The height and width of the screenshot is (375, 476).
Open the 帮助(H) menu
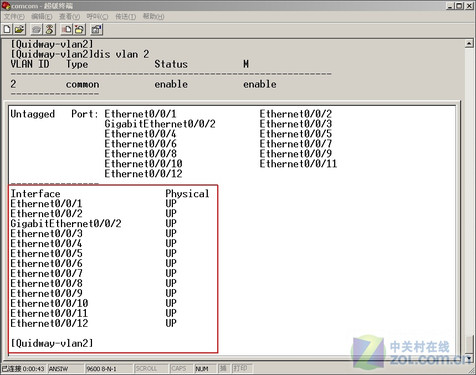153,16
